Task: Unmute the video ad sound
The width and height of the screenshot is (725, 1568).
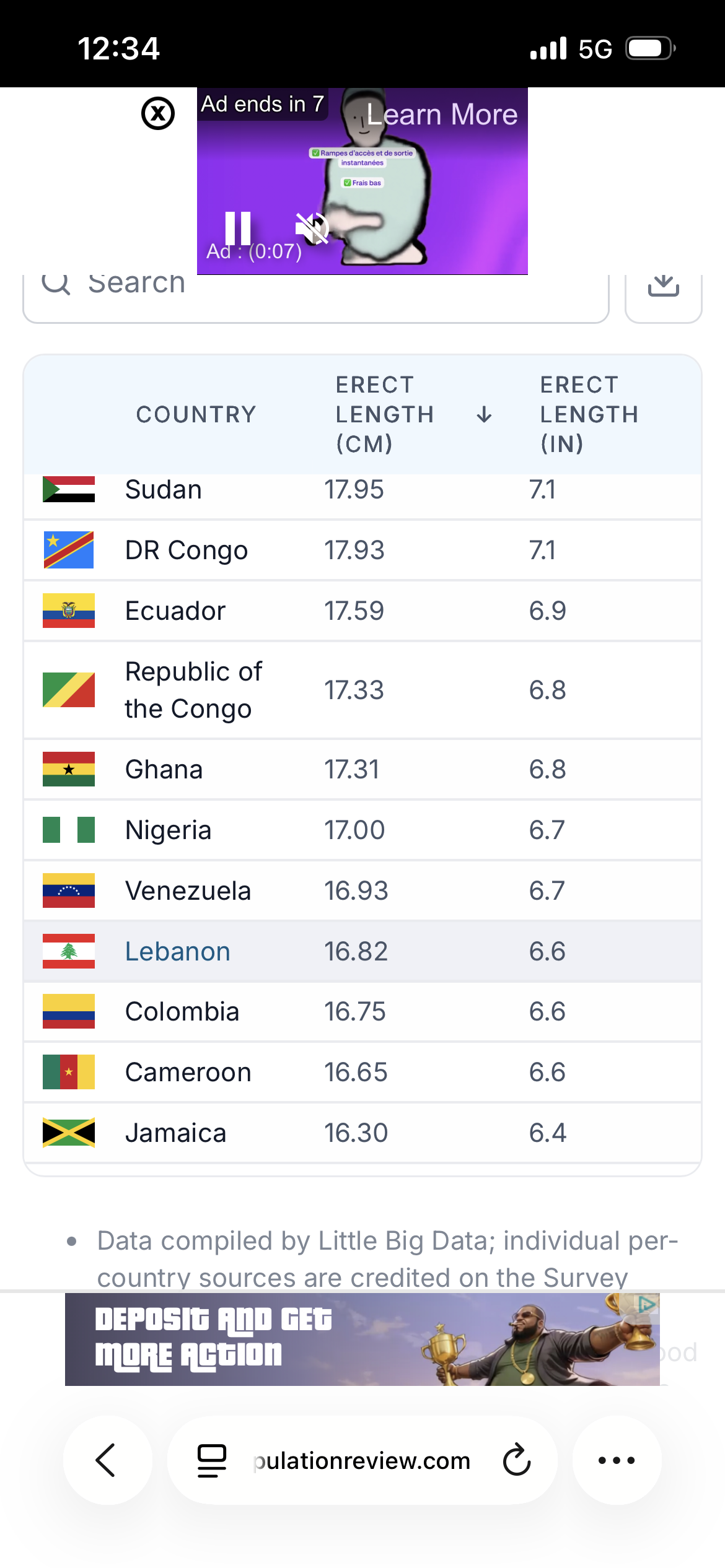Action: 312,228
